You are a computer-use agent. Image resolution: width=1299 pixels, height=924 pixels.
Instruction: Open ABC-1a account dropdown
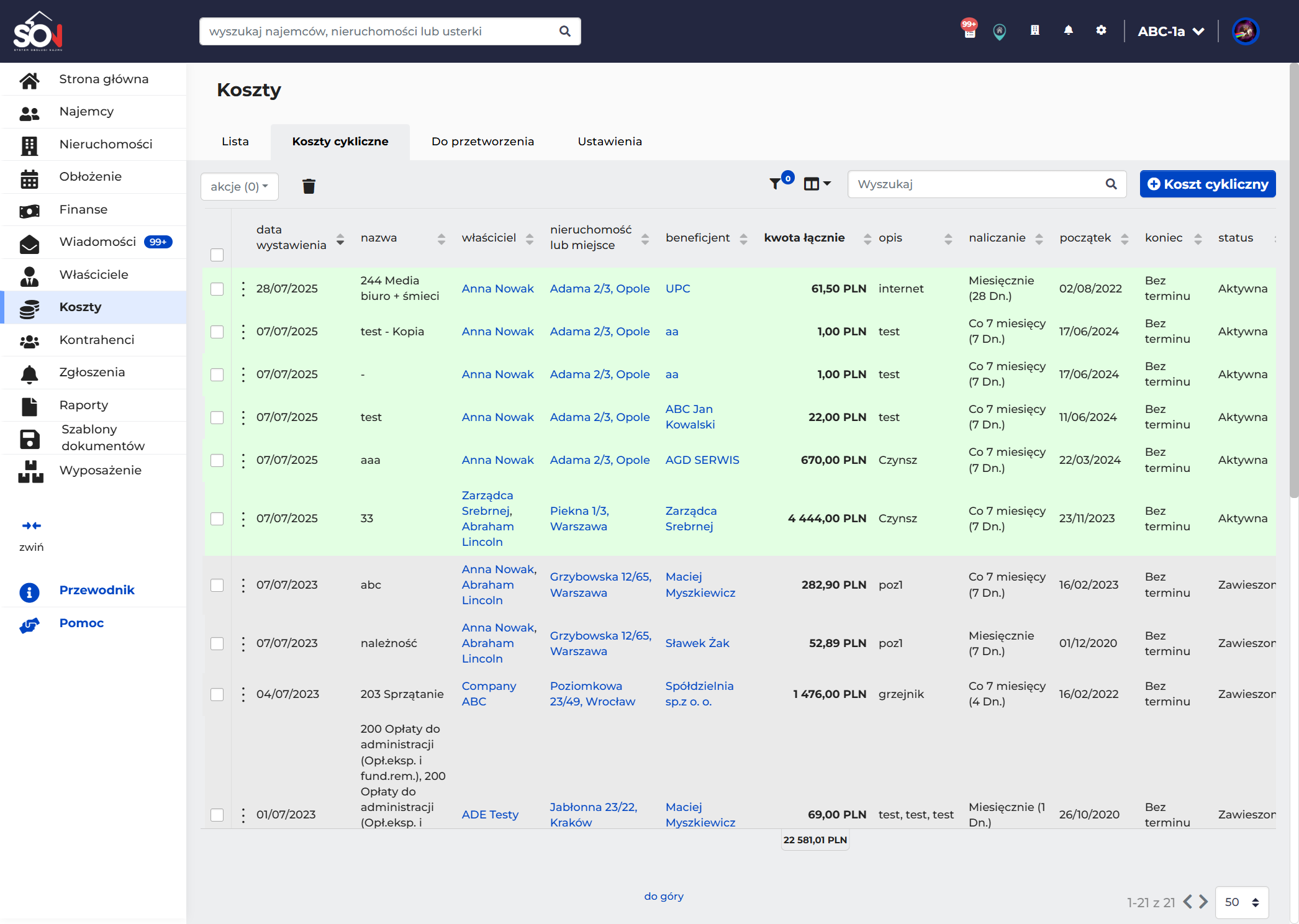click(1171, 31)
